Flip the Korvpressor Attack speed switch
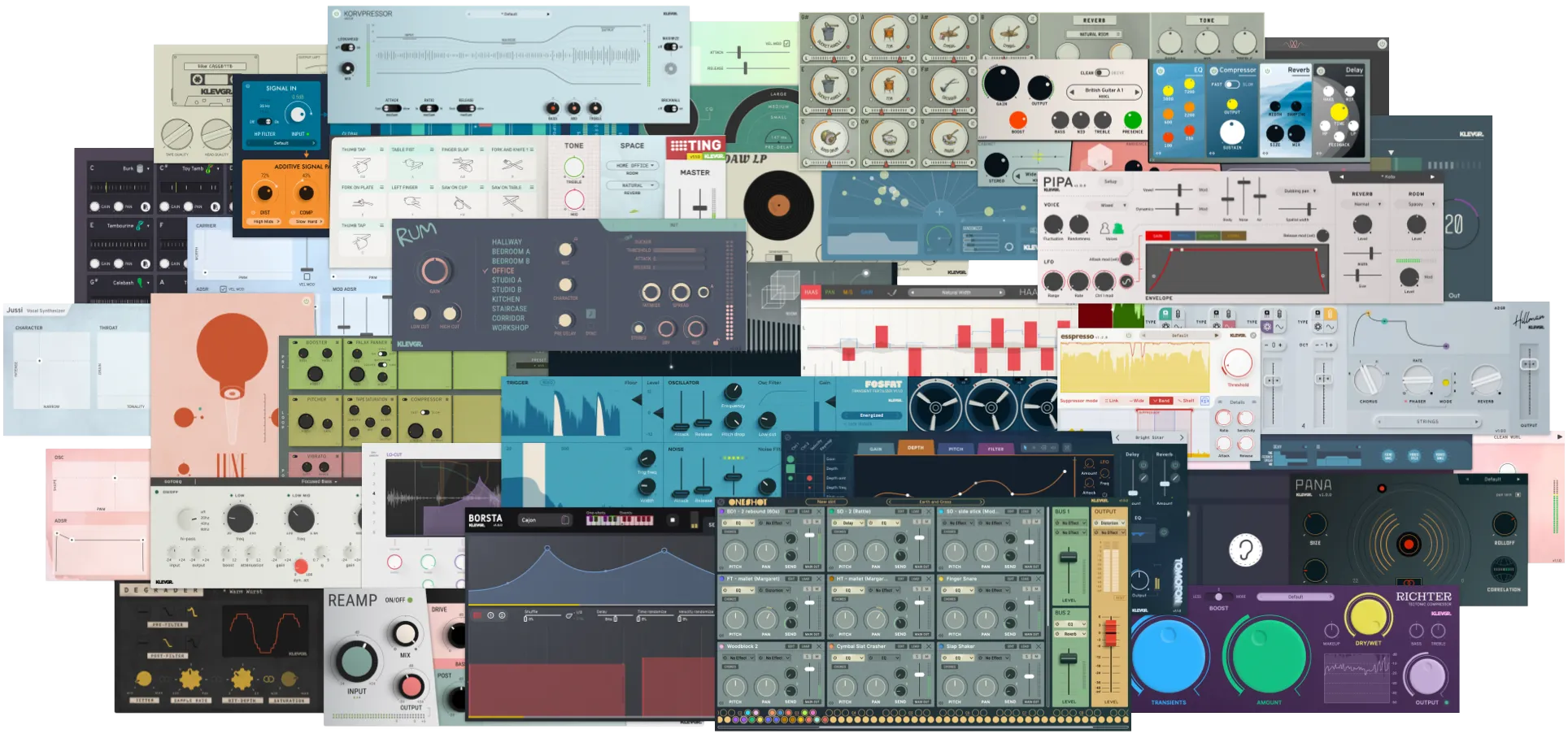1568x734 pixels. pos(391,108)
